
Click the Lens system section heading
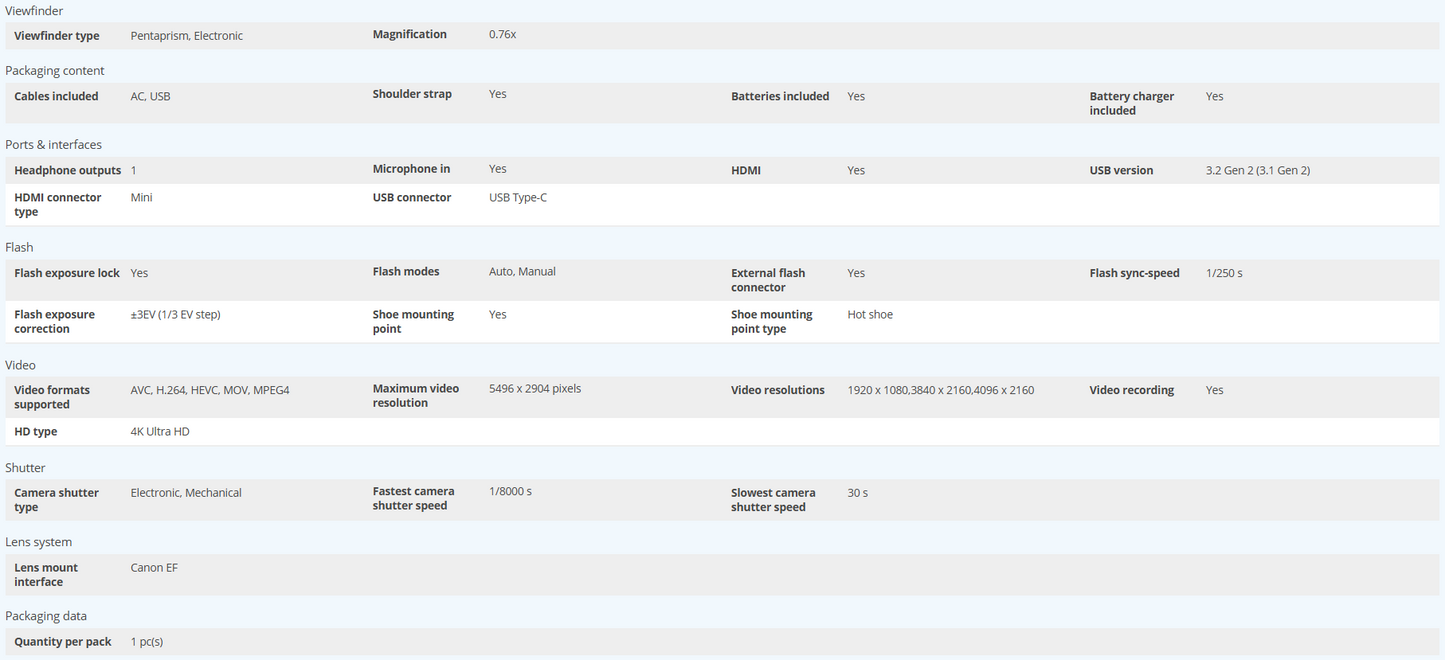click(x=38, y=542)
